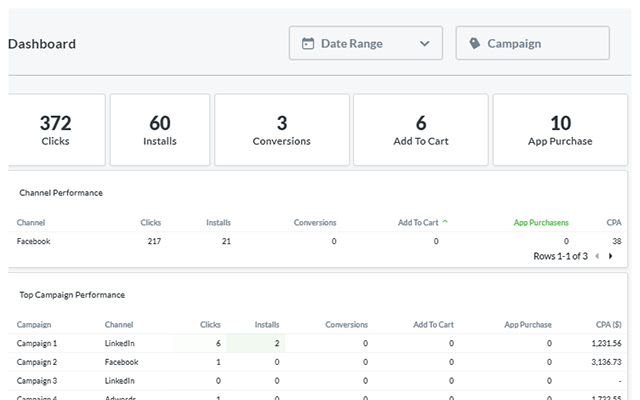This screenshot has height=400, width=640.
Task: Click the tag icon beside Campaign
Action: tap(474, 44)
